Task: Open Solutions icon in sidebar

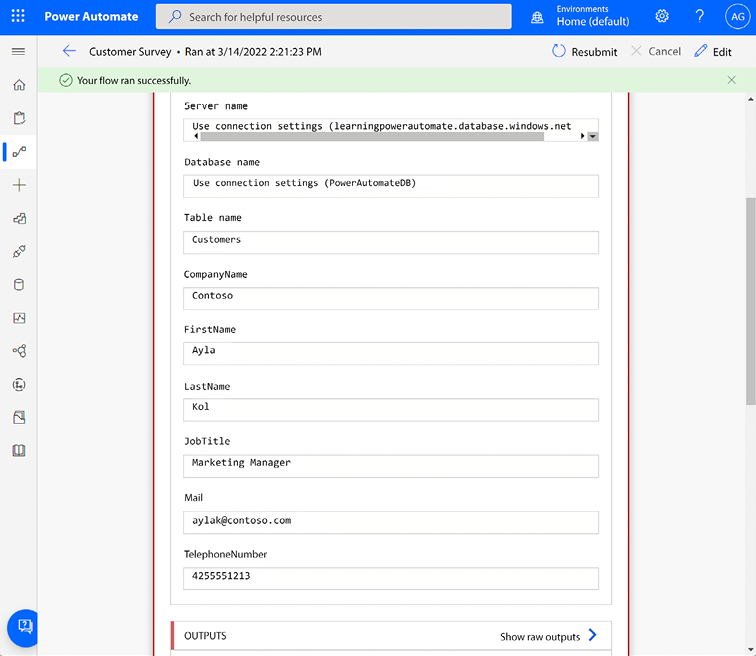Action: click(19, 417)
